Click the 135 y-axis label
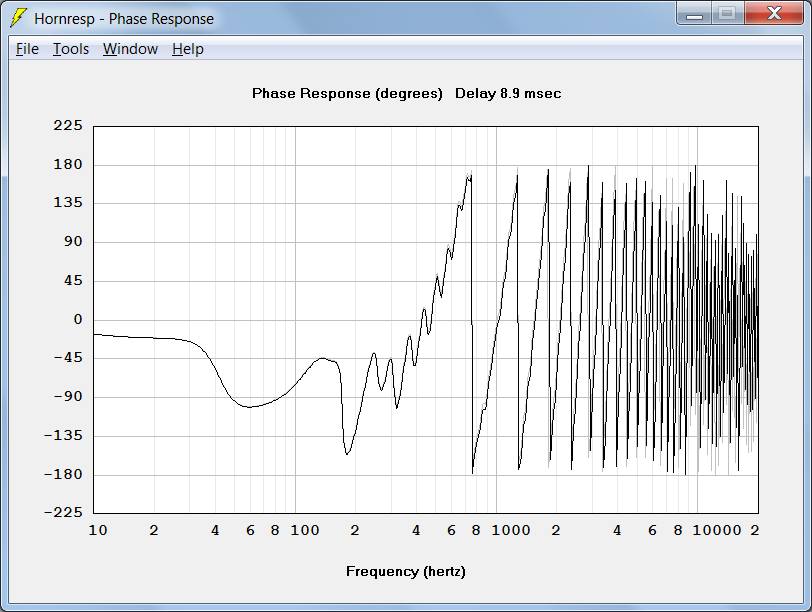Viewport: 812px width, 612px height. pos(68,202)
